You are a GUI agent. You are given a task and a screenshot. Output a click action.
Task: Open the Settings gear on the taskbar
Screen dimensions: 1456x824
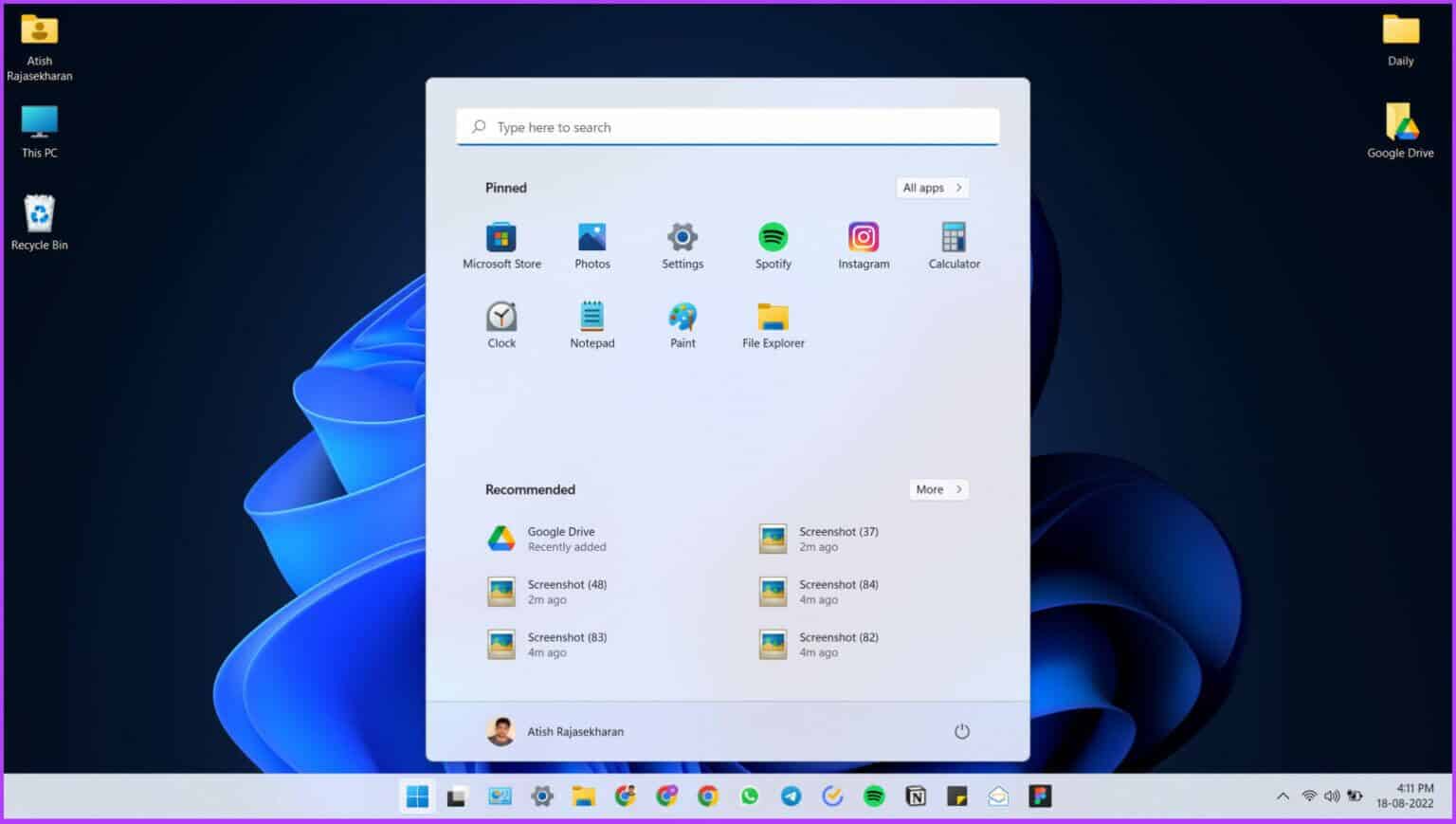[541, 797]
